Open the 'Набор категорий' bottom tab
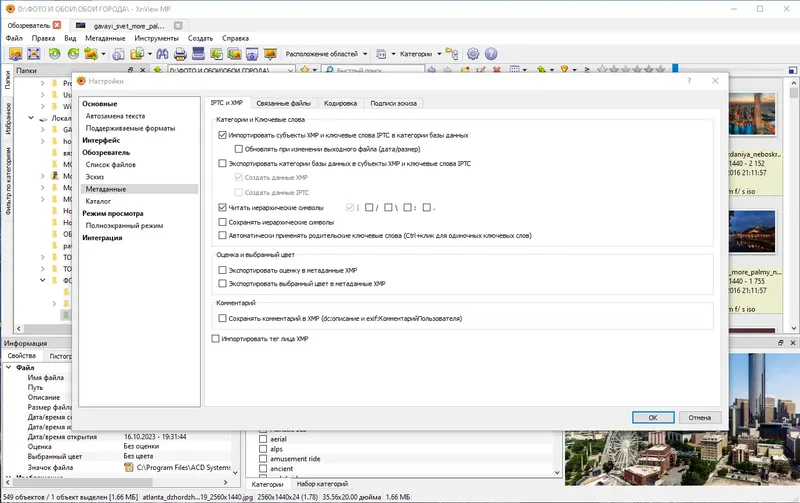800x503 pixels. click(322, 484)
